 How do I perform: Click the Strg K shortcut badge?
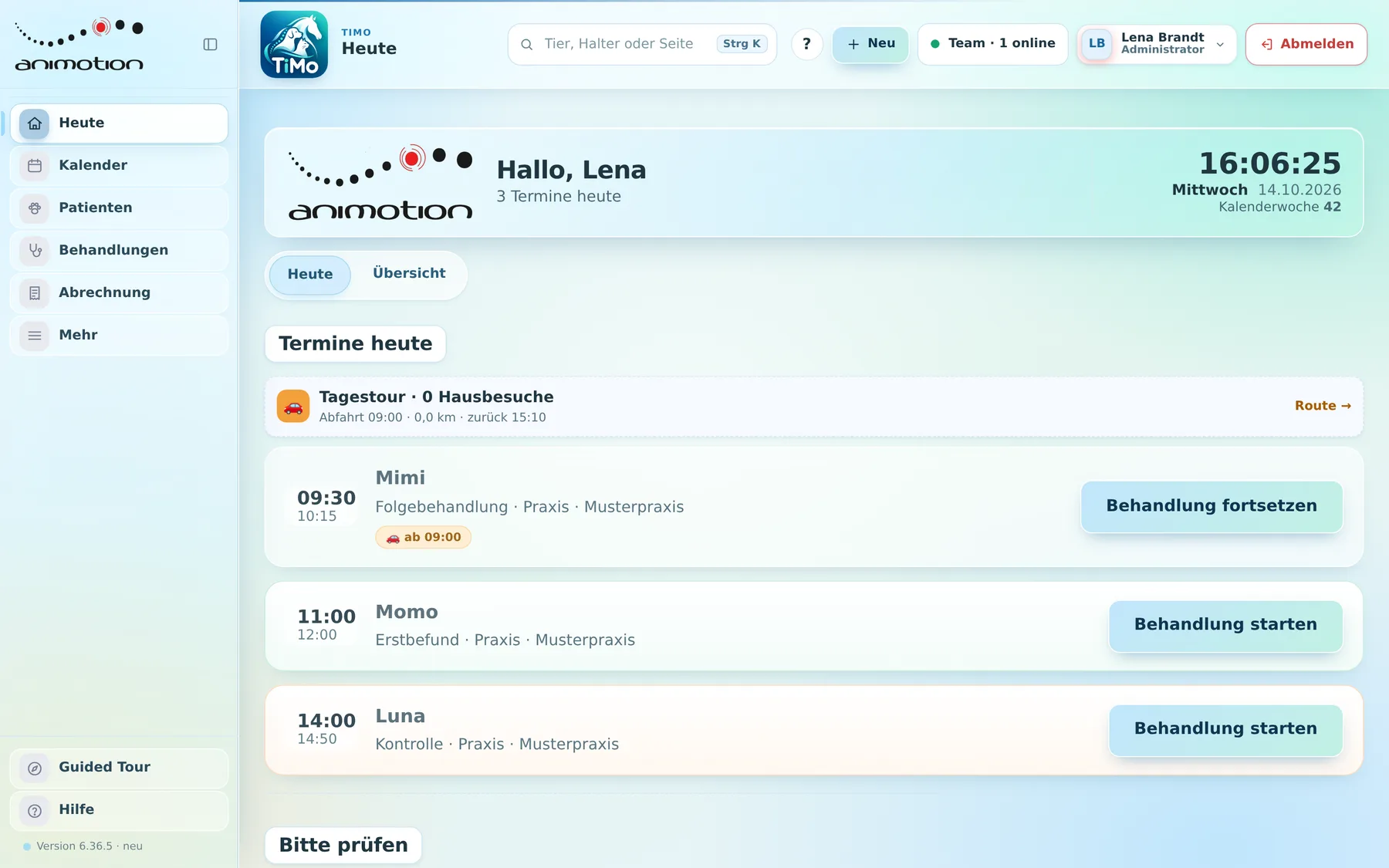click(x=742, y=44)
